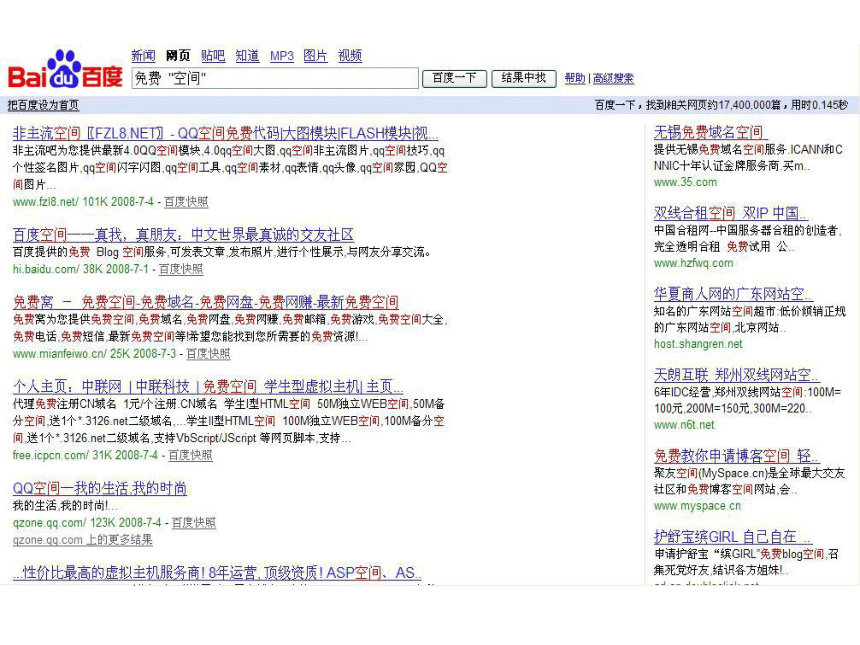860x645 pixels.
Task: Open the 免费教你申请博客空间 ad link
Action: pos(737,455)
